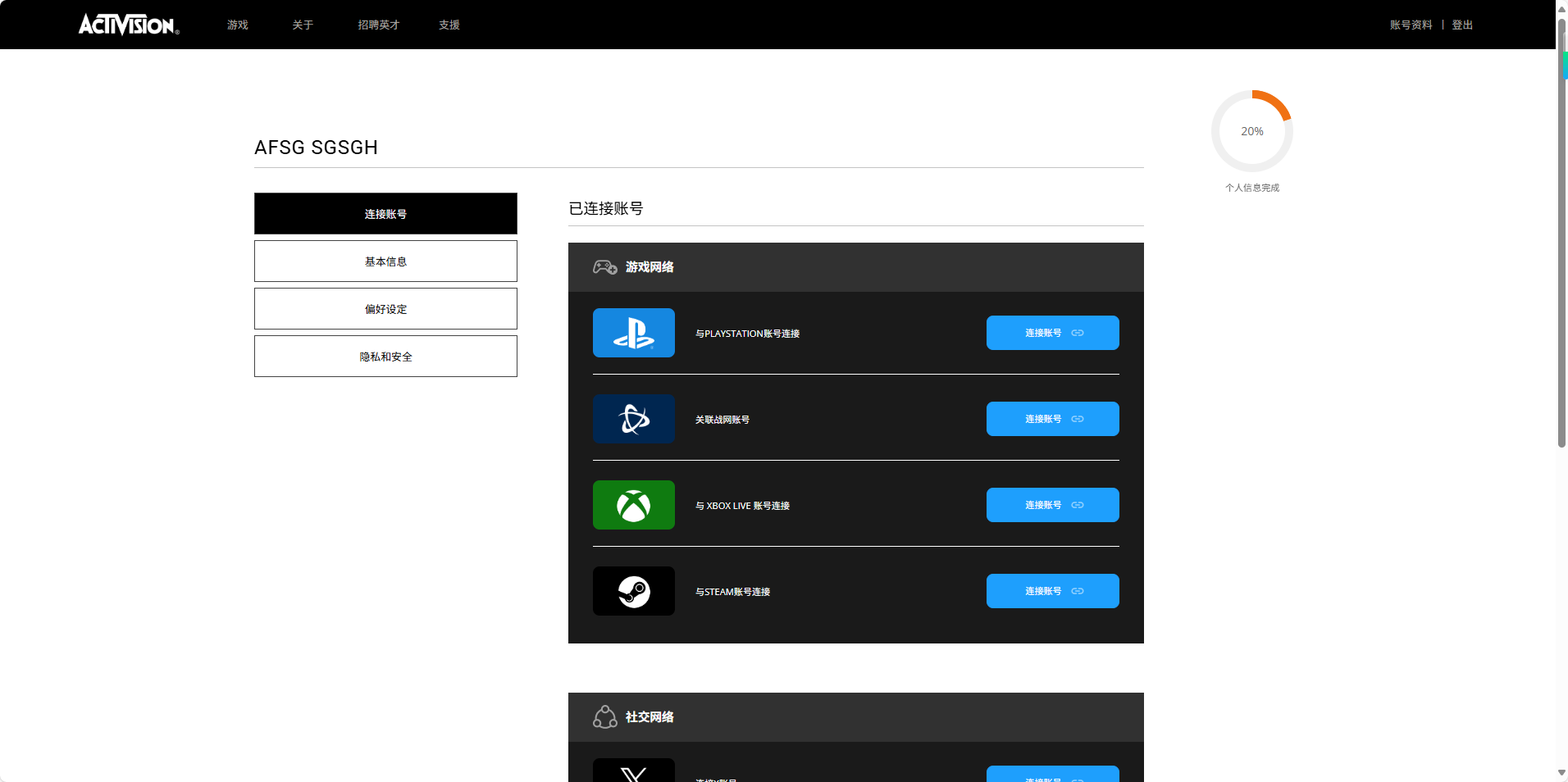Select the 基本信息 sidebar tab
The width and height of the screenshot is (1568, 782).
point(385,261)
